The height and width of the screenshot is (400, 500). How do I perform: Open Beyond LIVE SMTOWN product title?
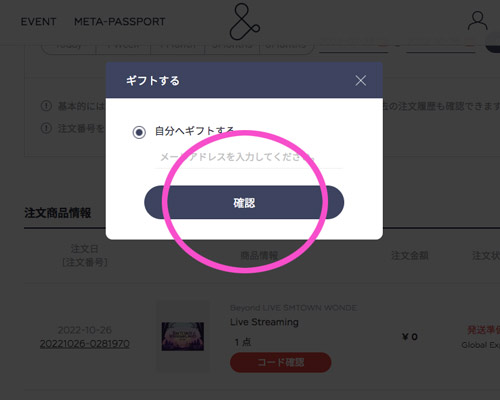[x=293, y=308]
